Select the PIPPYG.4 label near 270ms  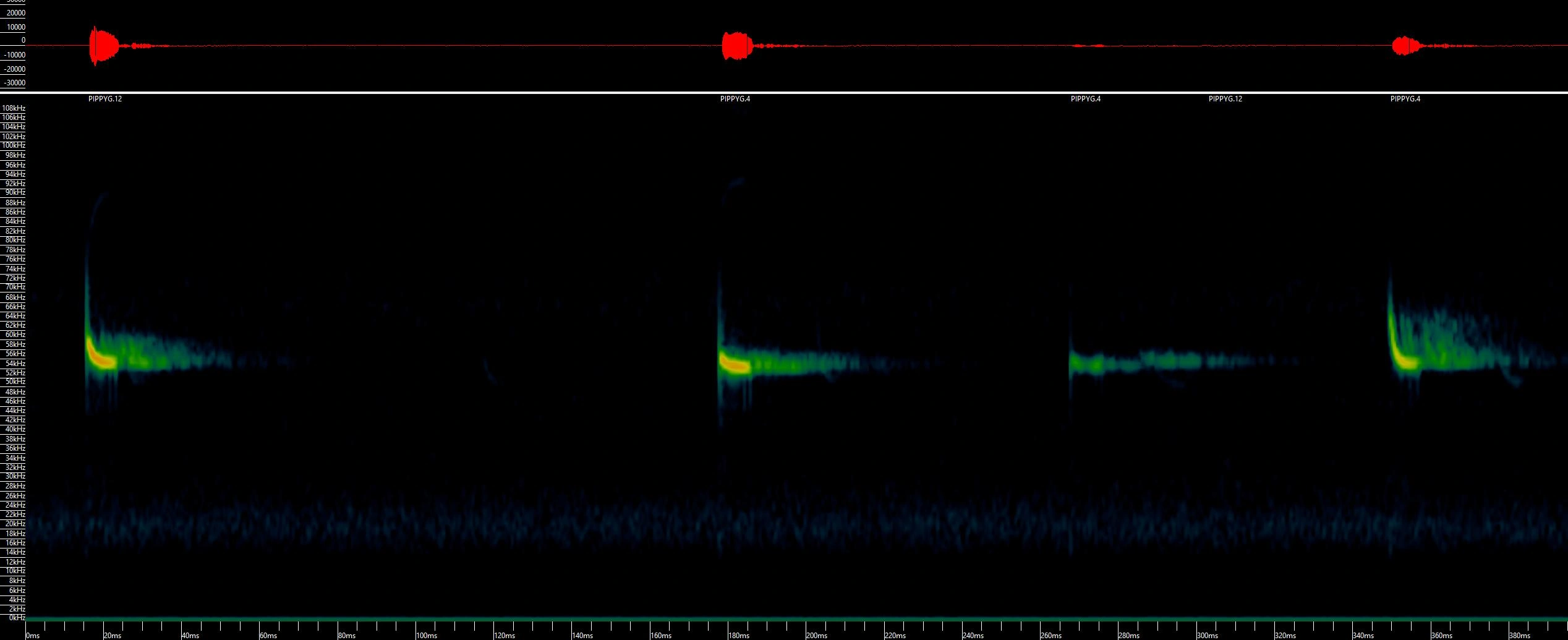1085,99
